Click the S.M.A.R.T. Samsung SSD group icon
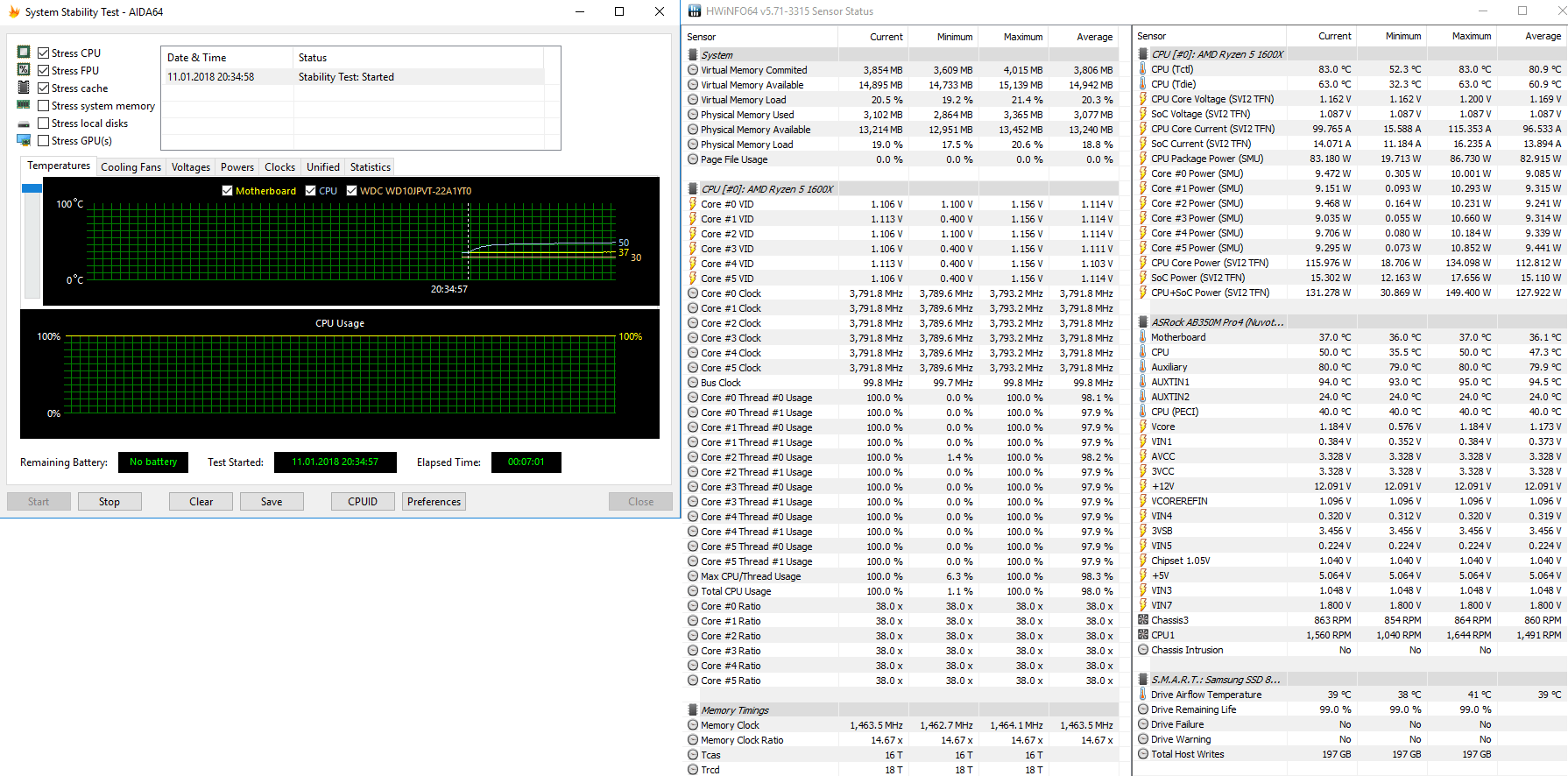 tap(1143, 680)
